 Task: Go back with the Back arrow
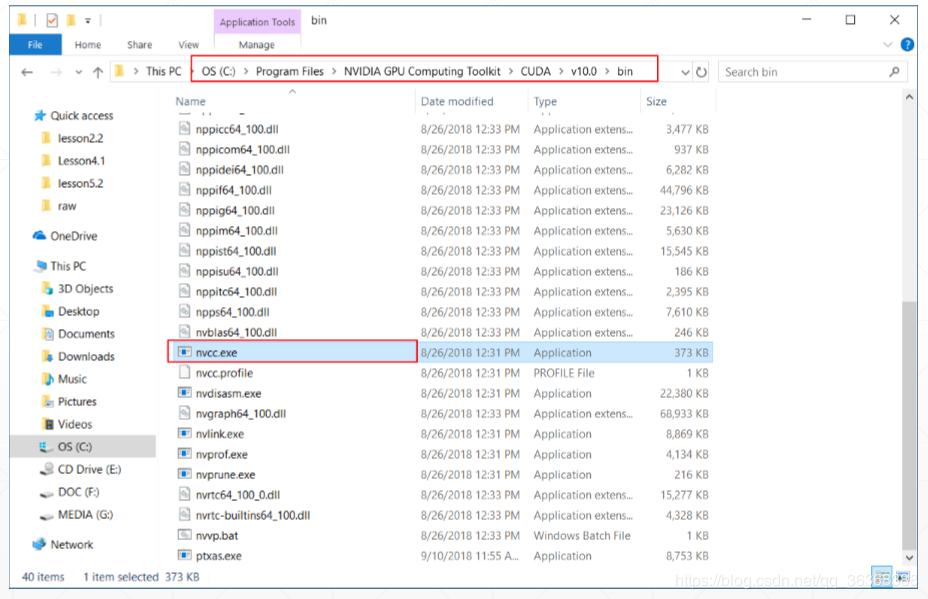point(27,72)
